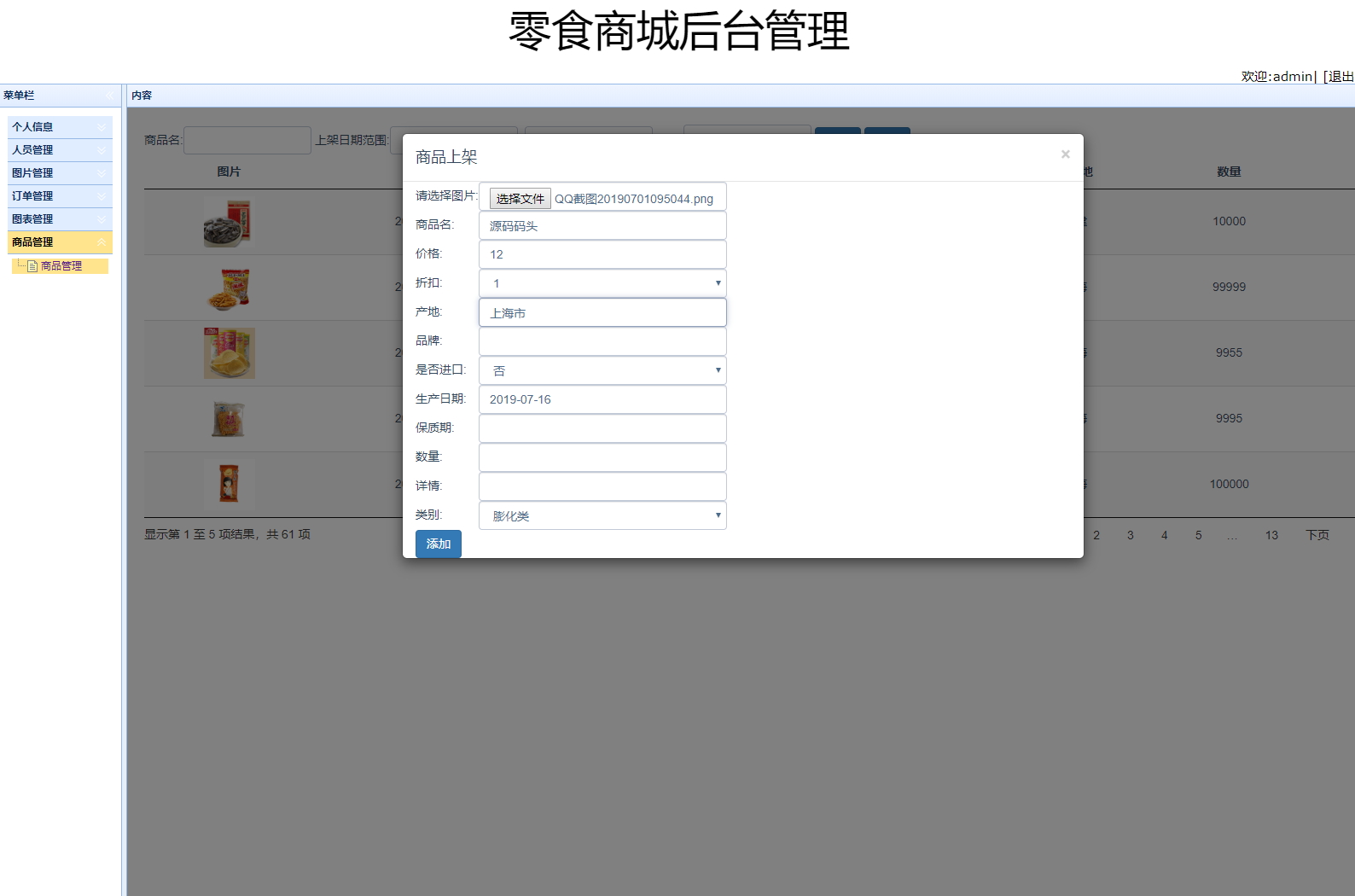Collapse the 商品管理 menu section
Image resolution: width=1355 pixels, height=896 pixels.
60,242
